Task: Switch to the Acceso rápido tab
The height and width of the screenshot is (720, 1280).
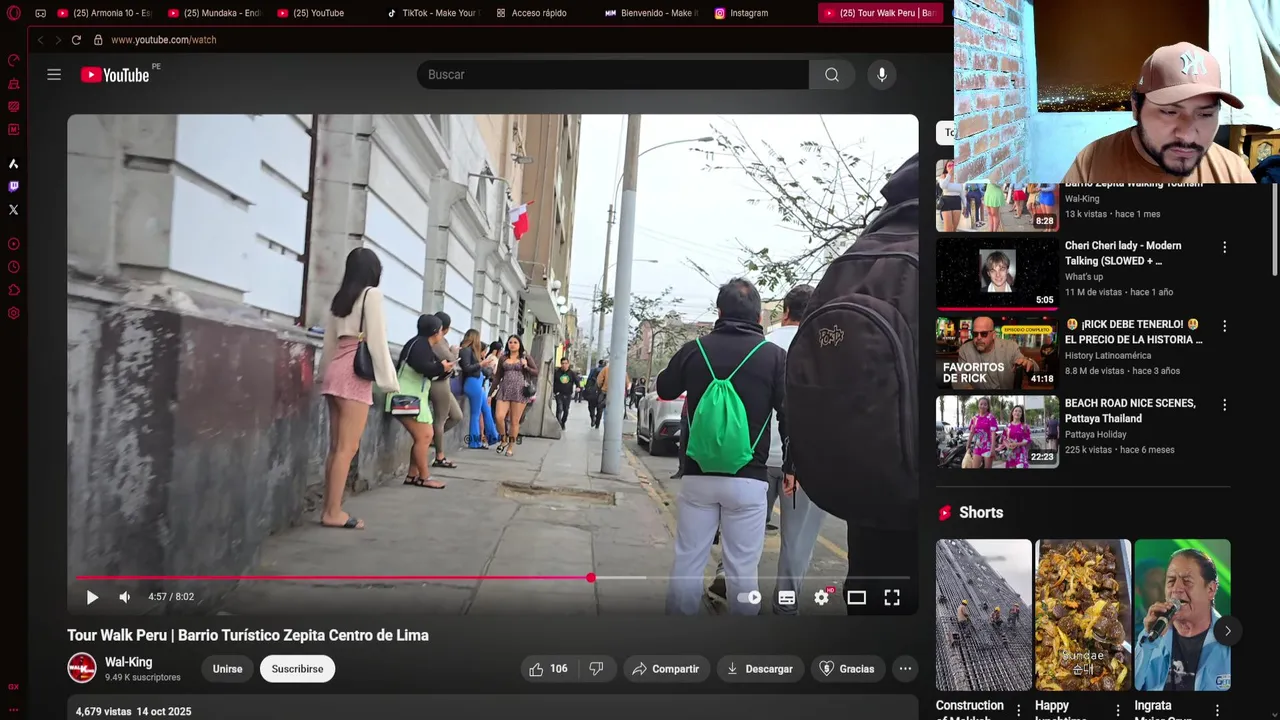Action: point(542,13)
